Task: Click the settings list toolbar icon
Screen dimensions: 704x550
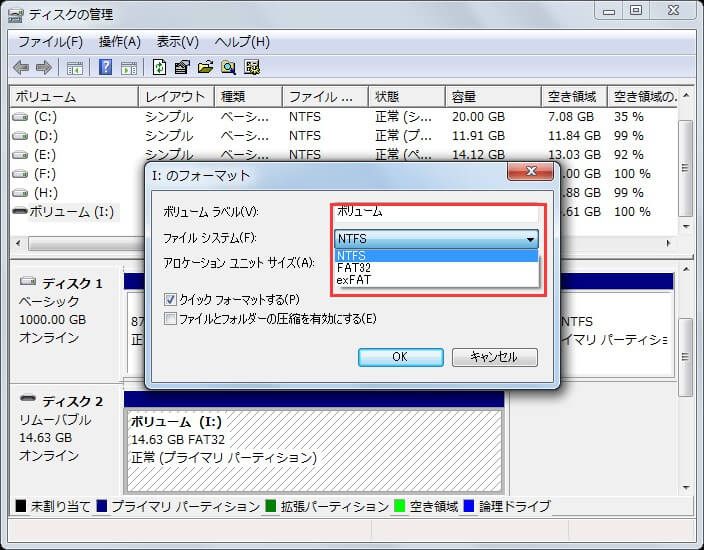Action: pyautogui.click(x=252, y=67)
